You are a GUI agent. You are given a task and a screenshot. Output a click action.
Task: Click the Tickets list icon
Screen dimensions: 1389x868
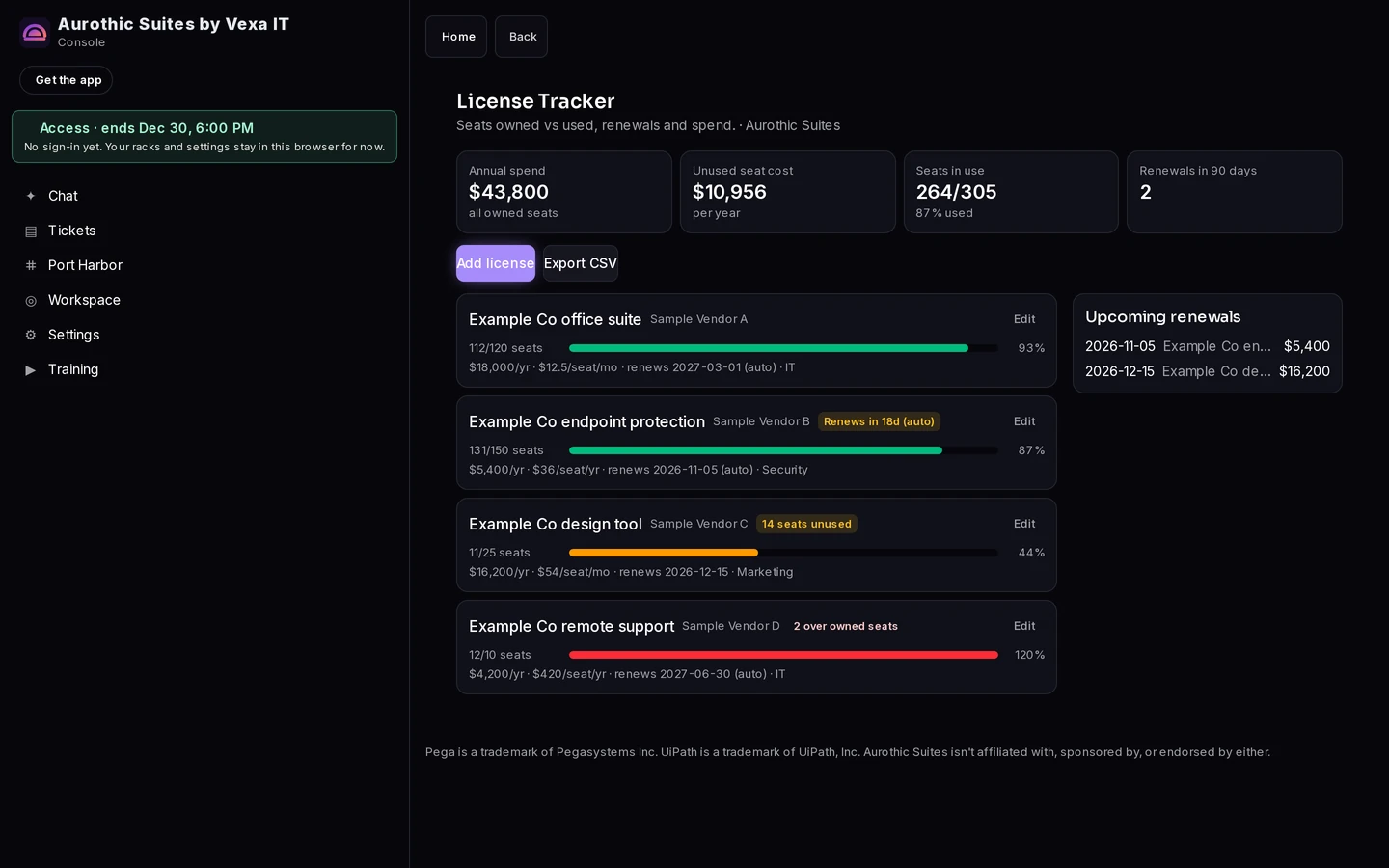tap(31, 231)
